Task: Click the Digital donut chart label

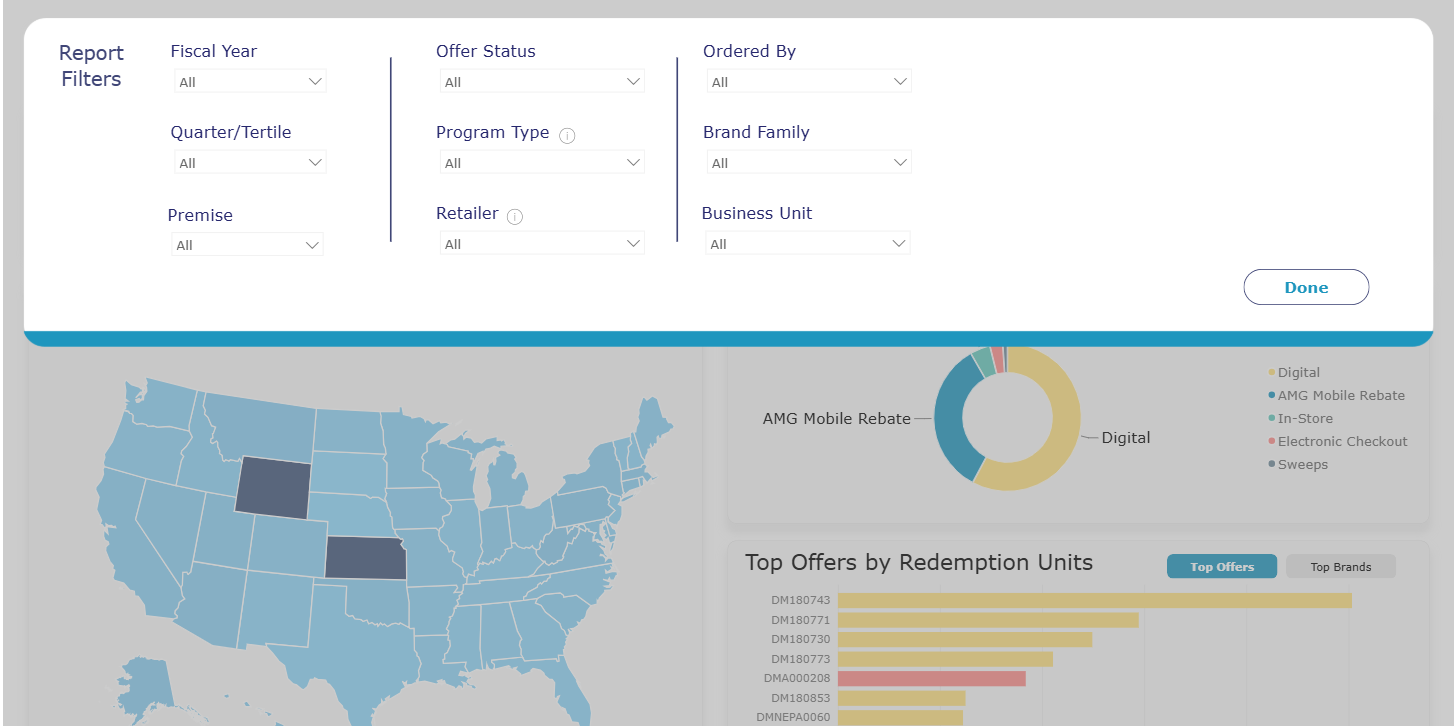Action: [x=1126, y=438]
